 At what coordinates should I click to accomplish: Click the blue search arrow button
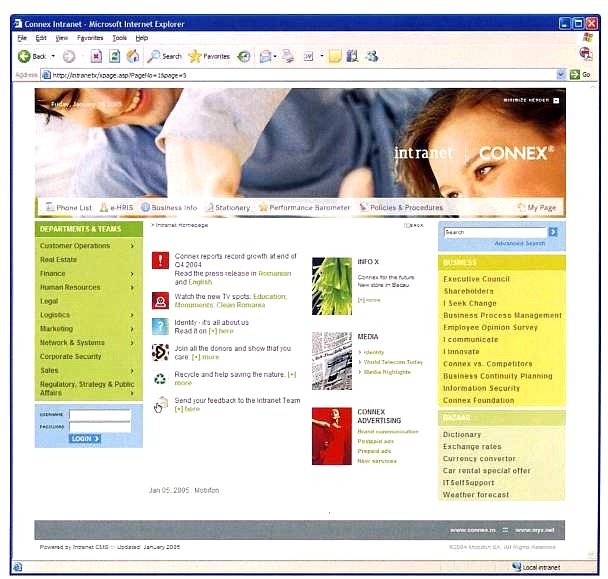tap(553, 231)
